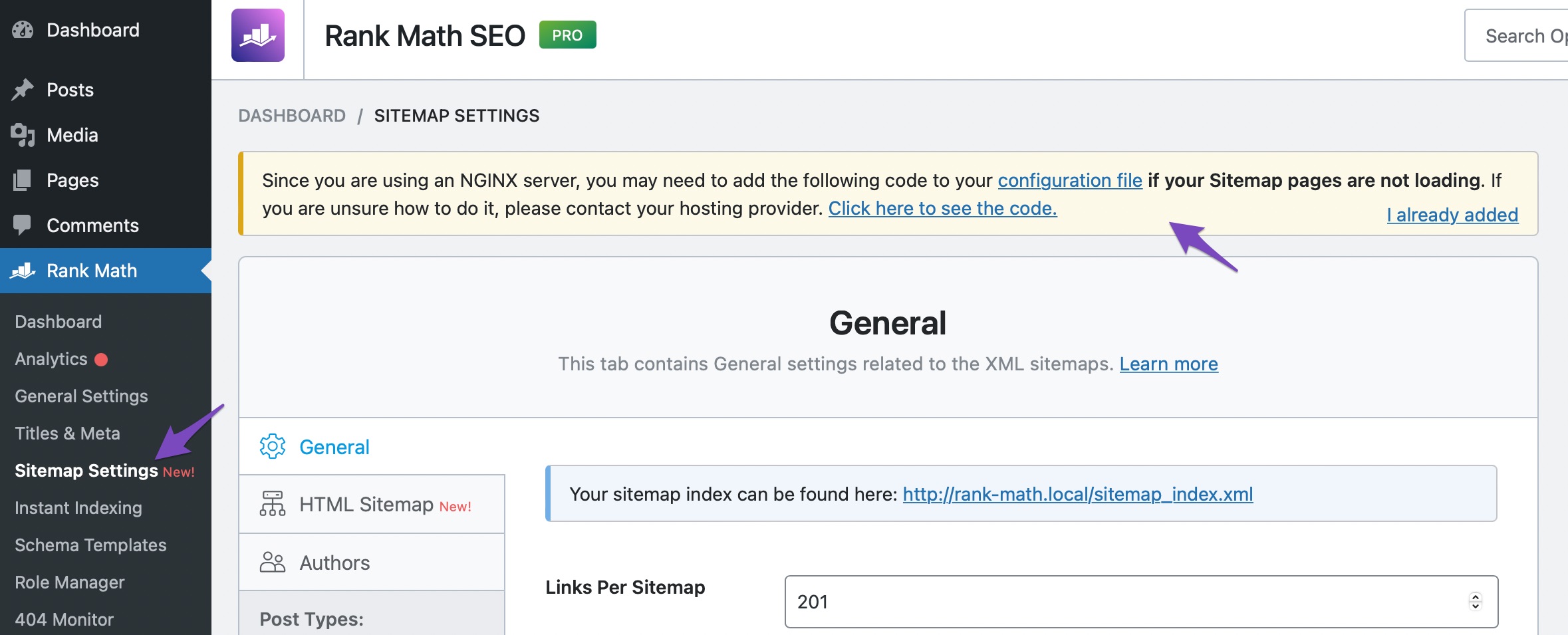Switch to the General sitemap tab
Viewport: 1568px width, 635px height.
coord(372,447)
